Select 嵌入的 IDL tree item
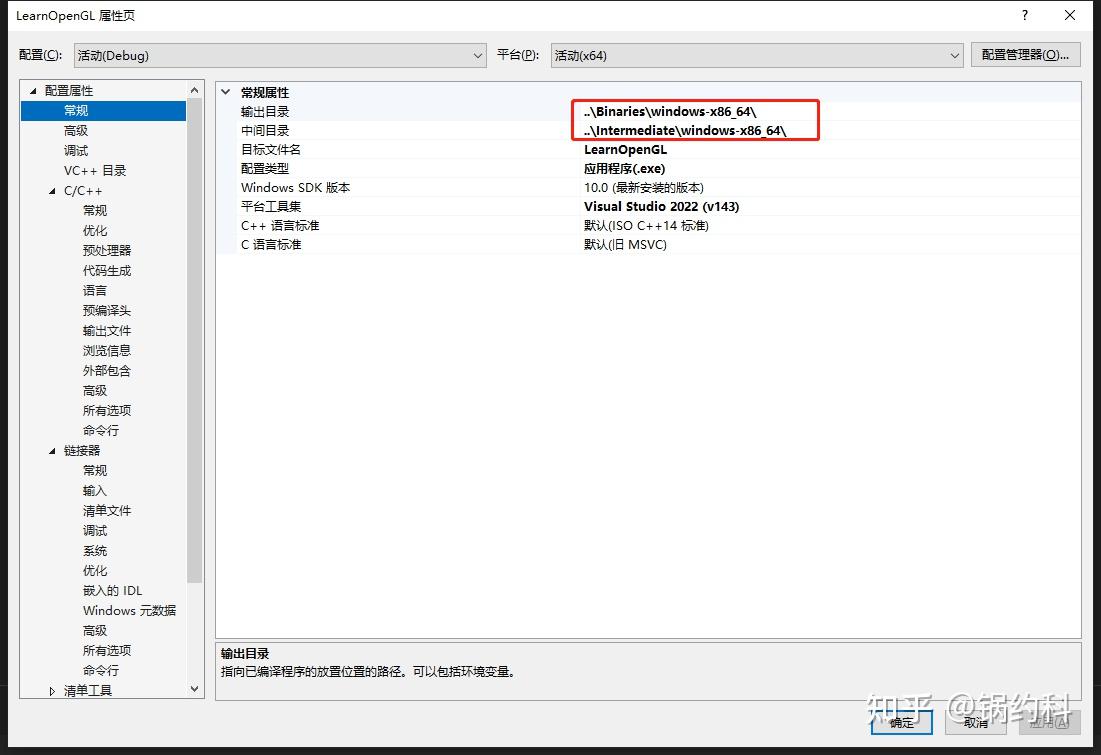The image size is (1101, 755). (112, 591)
